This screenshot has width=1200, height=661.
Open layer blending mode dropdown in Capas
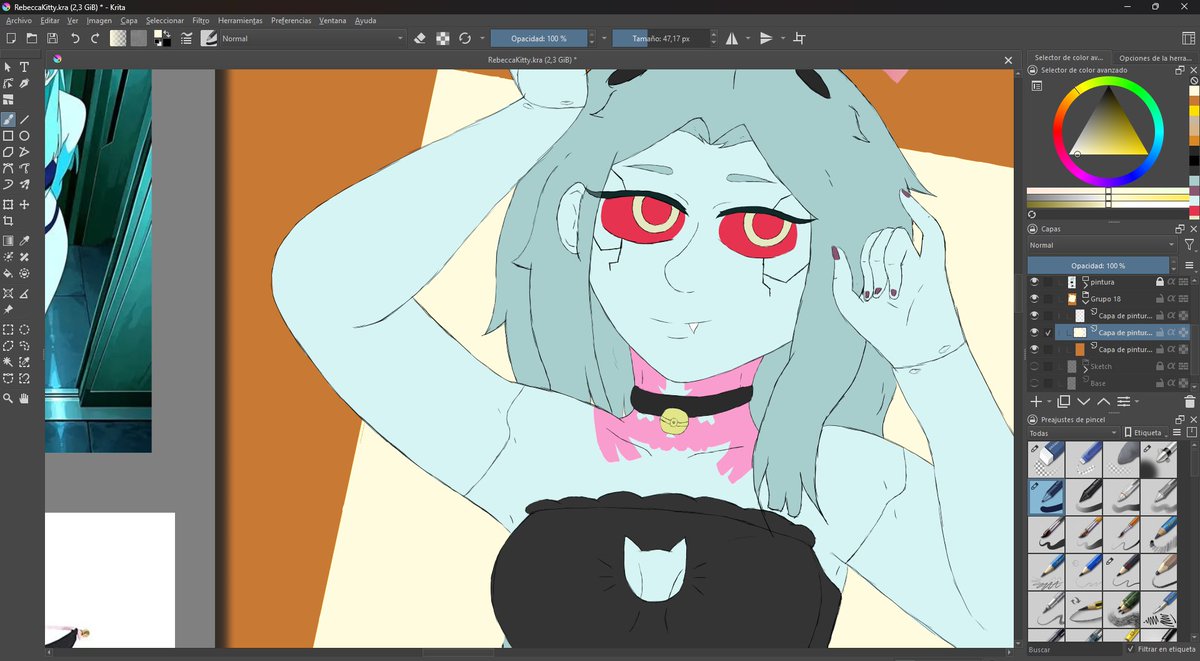point(1102,245)
